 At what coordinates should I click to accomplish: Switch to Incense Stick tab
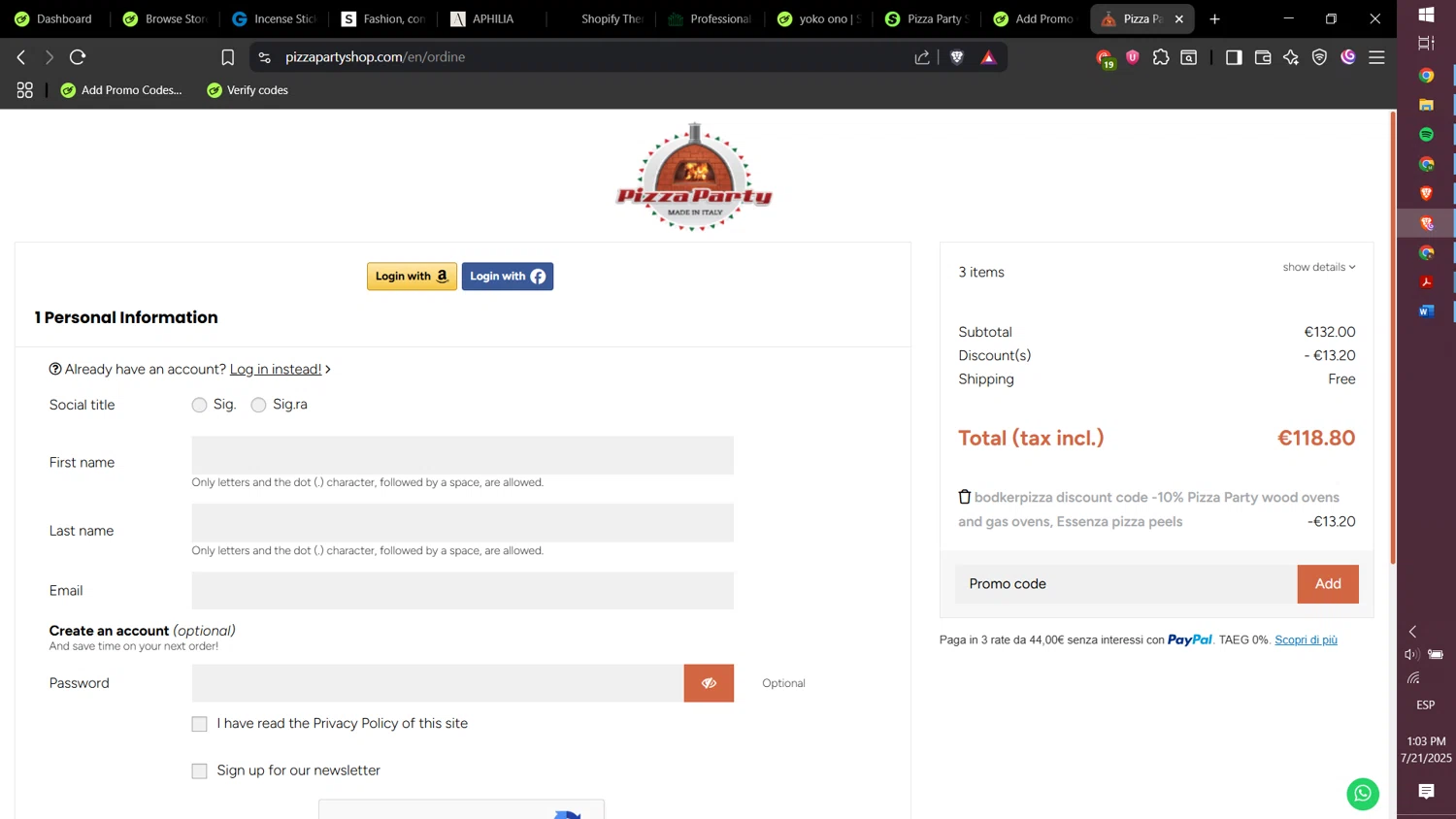(276, 18)
